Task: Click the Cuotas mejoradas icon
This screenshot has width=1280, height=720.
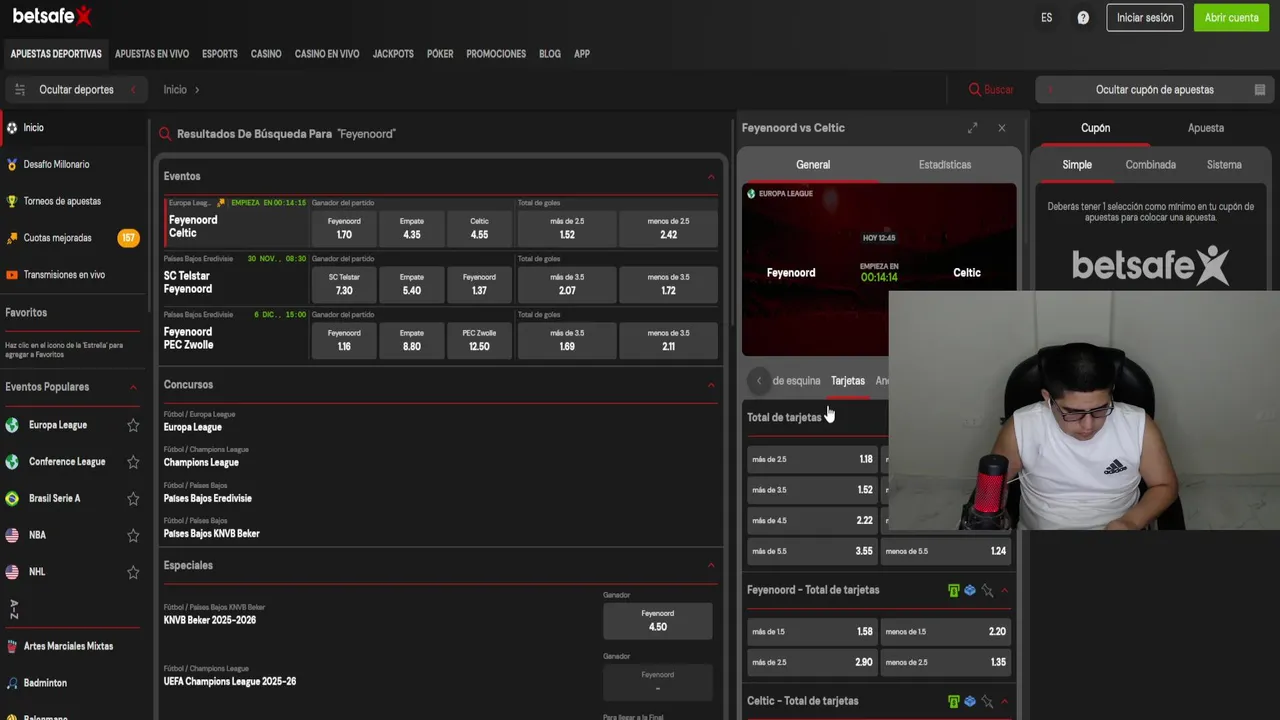Action: click(x=12, y=238)
